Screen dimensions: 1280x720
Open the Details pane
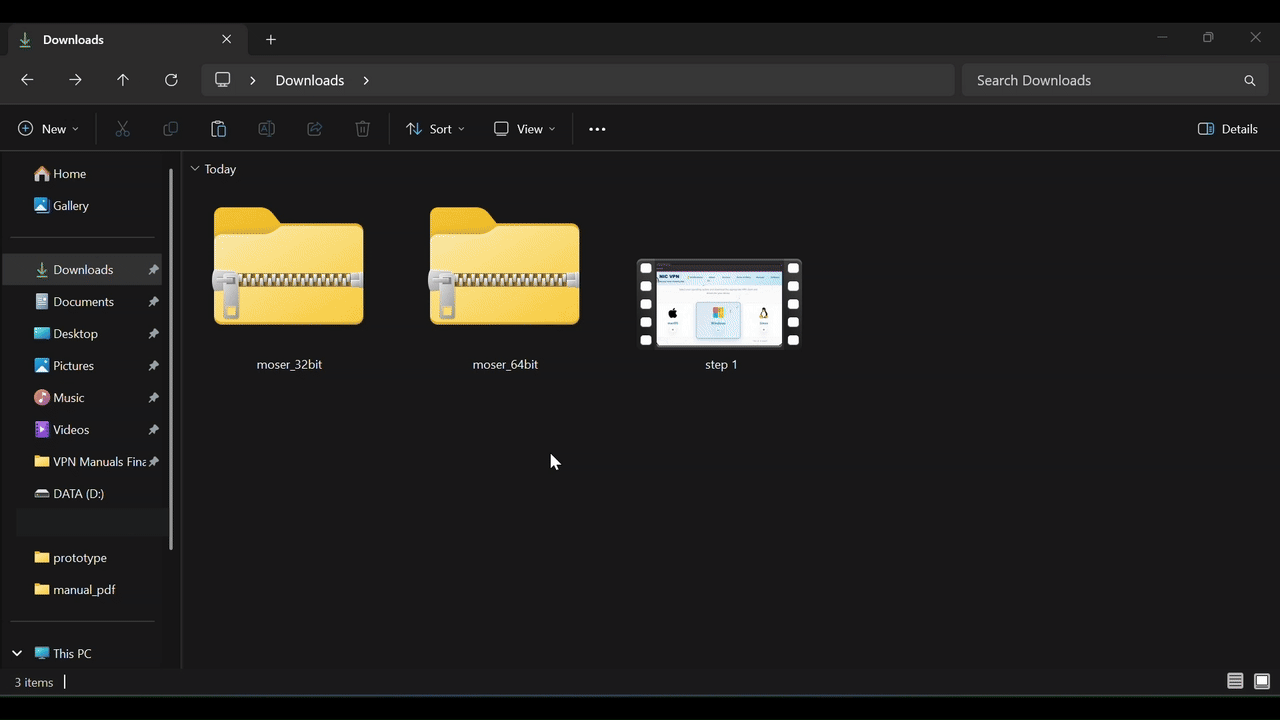[x=1227, y=128]
